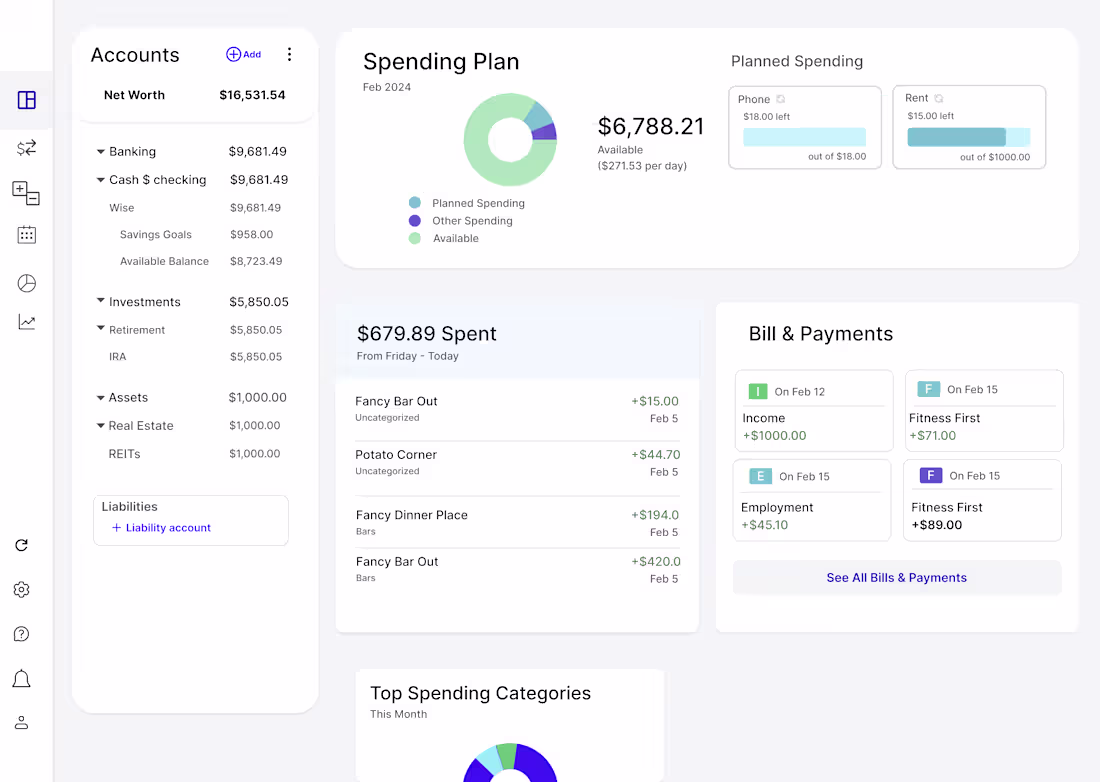Open the pie chart reports icon
Viewport: 1100px width, 782px height.
(27, 283)
